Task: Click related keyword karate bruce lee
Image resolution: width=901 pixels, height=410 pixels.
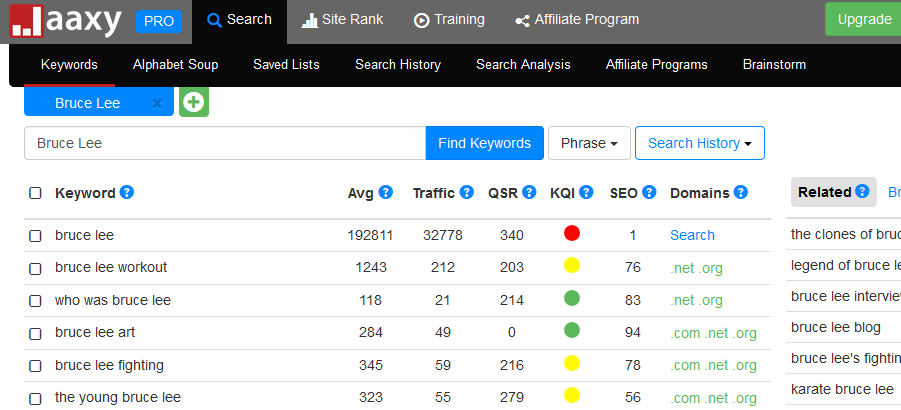Action: click(842, 389)
